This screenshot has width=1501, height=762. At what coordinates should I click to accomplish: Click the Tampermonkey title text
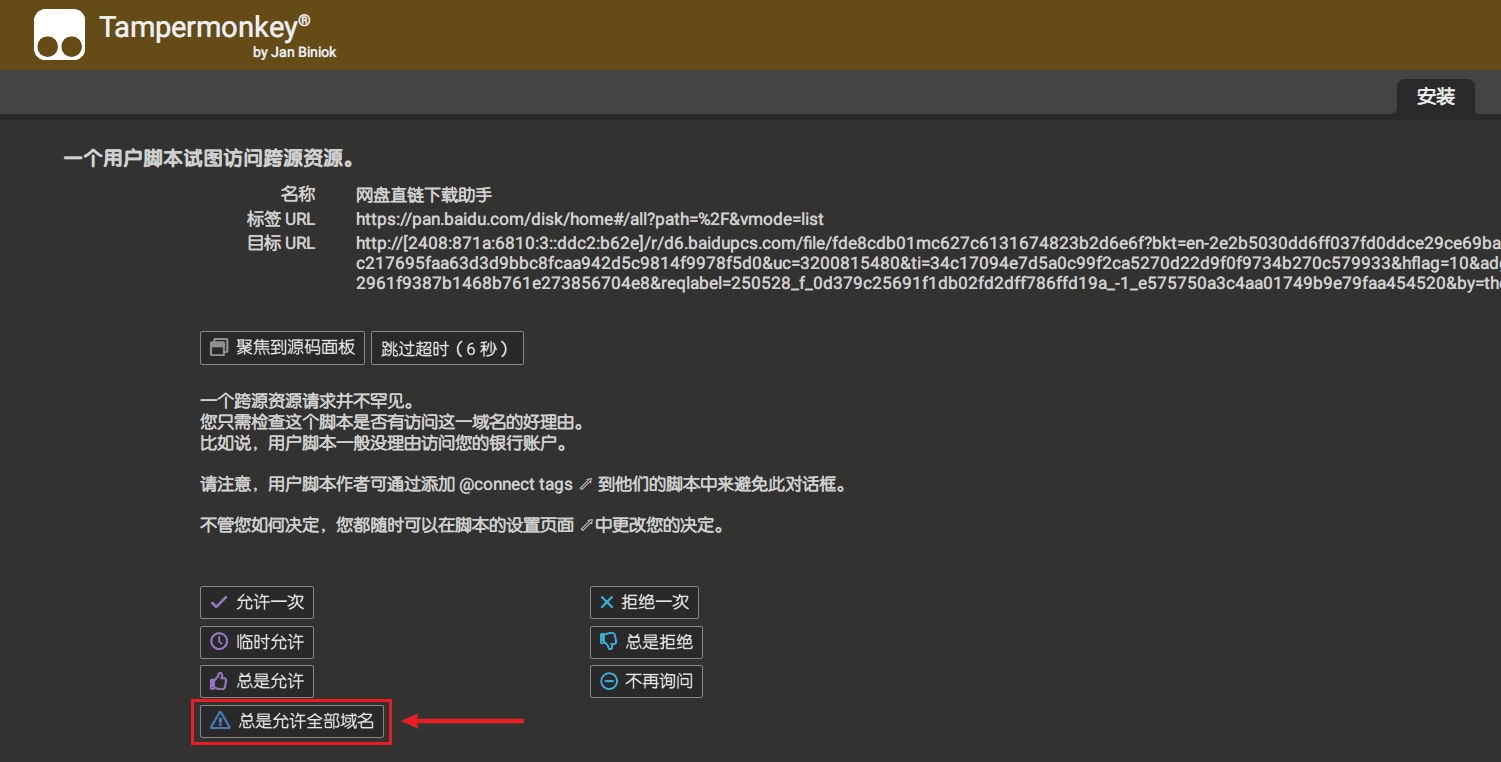tap(205, 26)
